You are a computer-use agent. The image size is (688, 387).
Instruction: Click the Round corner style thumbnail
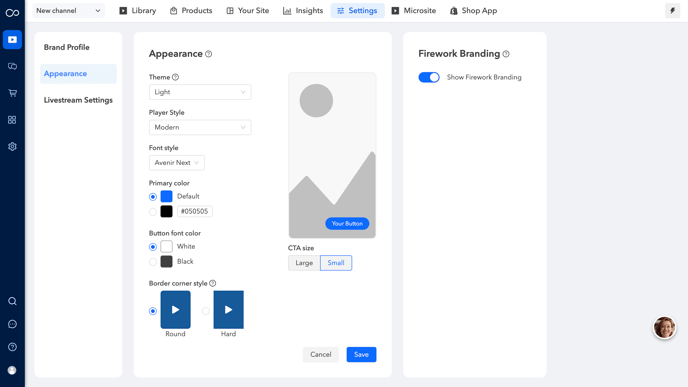(176, 310)
